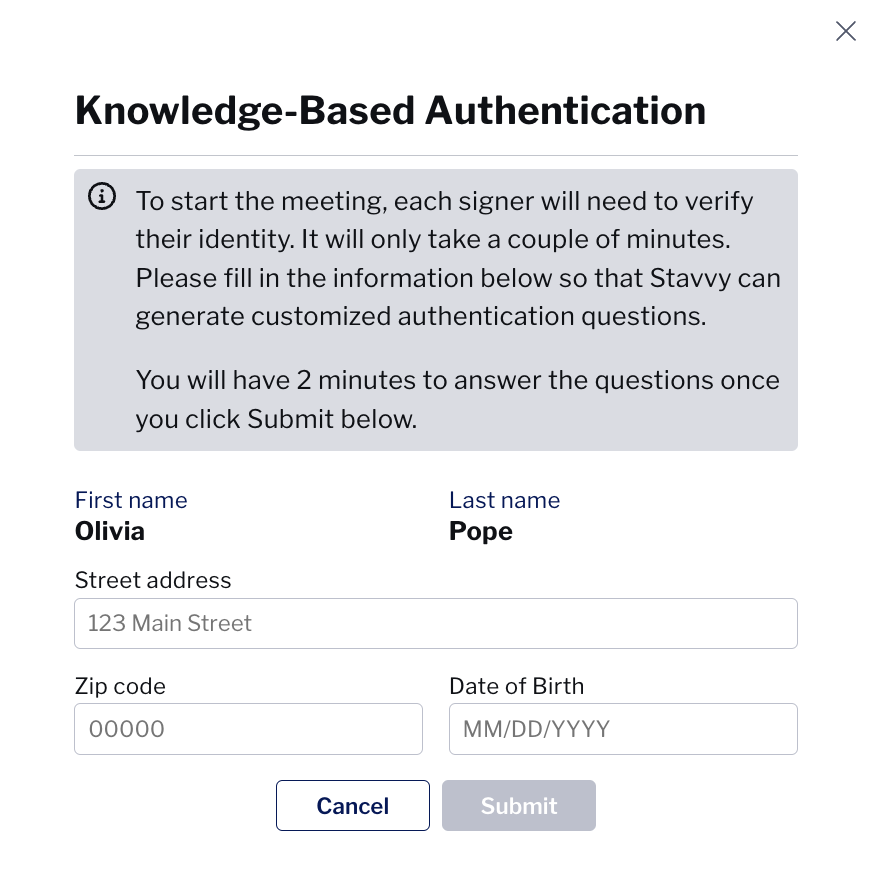
Task: Focus the Street address input field
Action: point(435,623)
